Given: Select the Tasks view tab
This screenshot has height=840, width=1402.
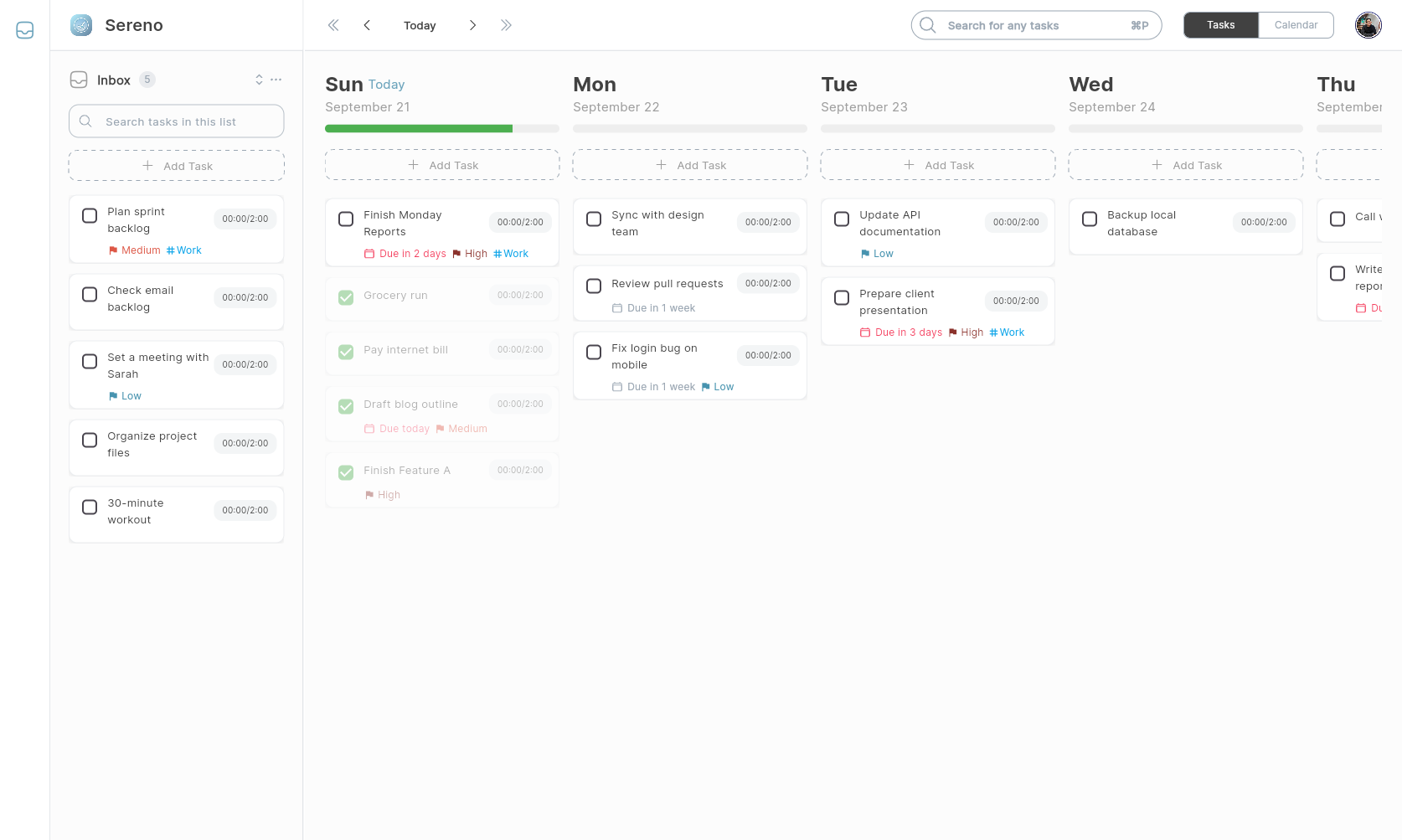Looking at the screenshot, I should click(1220, 24).
